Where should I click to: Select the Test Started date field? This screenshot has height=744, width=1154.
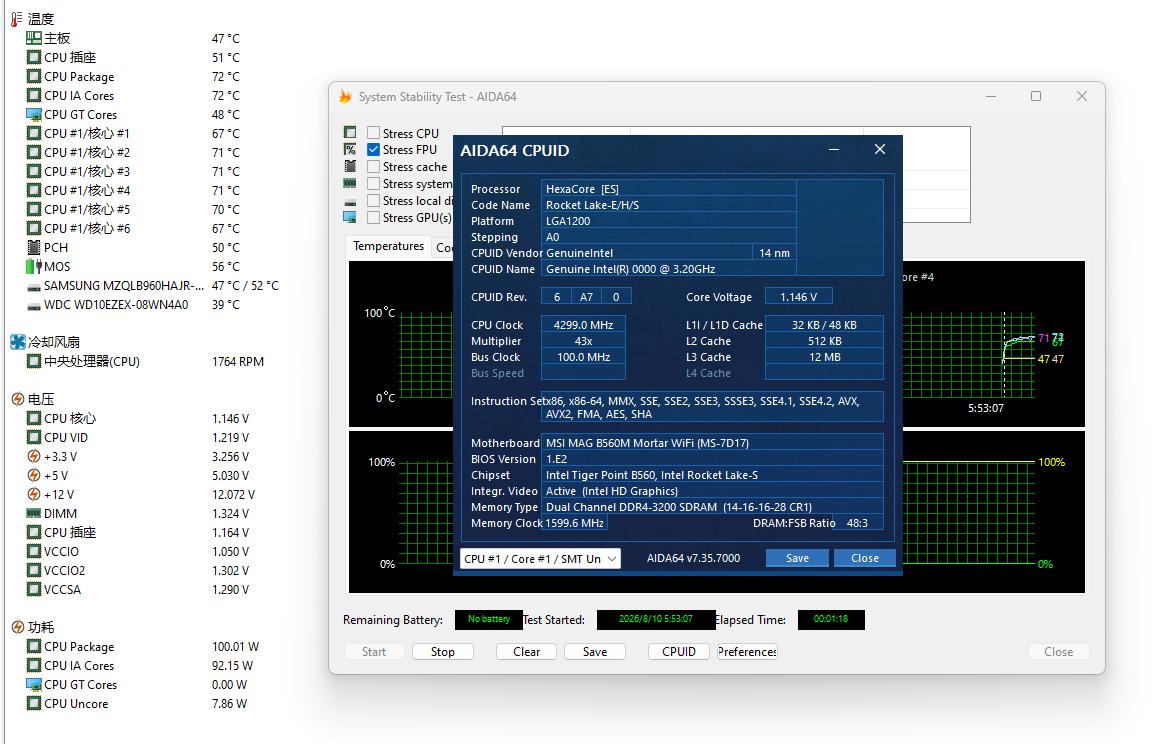(655, 620)
